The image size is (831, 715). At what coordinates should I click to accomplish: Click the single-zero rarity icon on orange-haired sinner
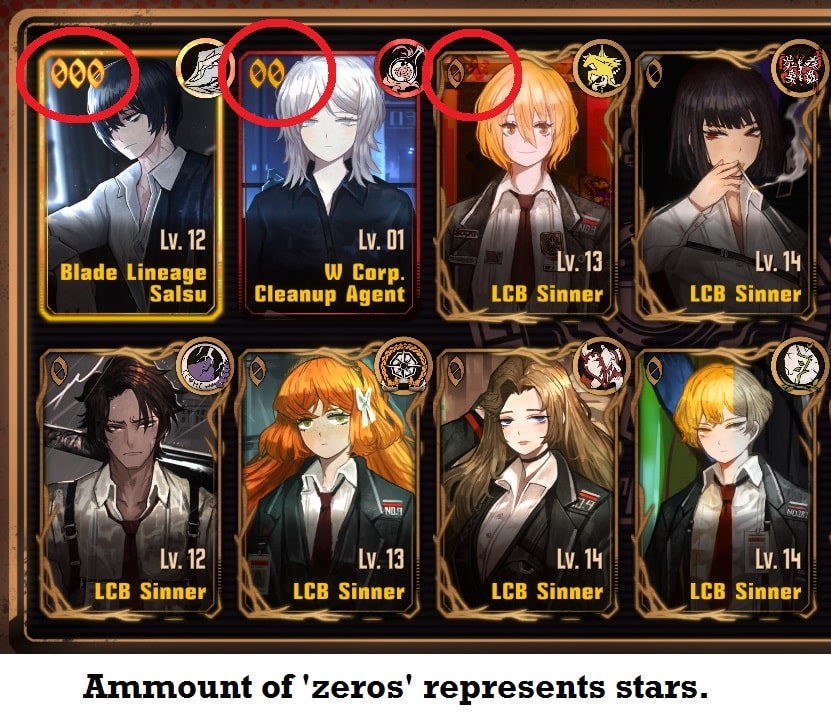(x=258, y=369)
